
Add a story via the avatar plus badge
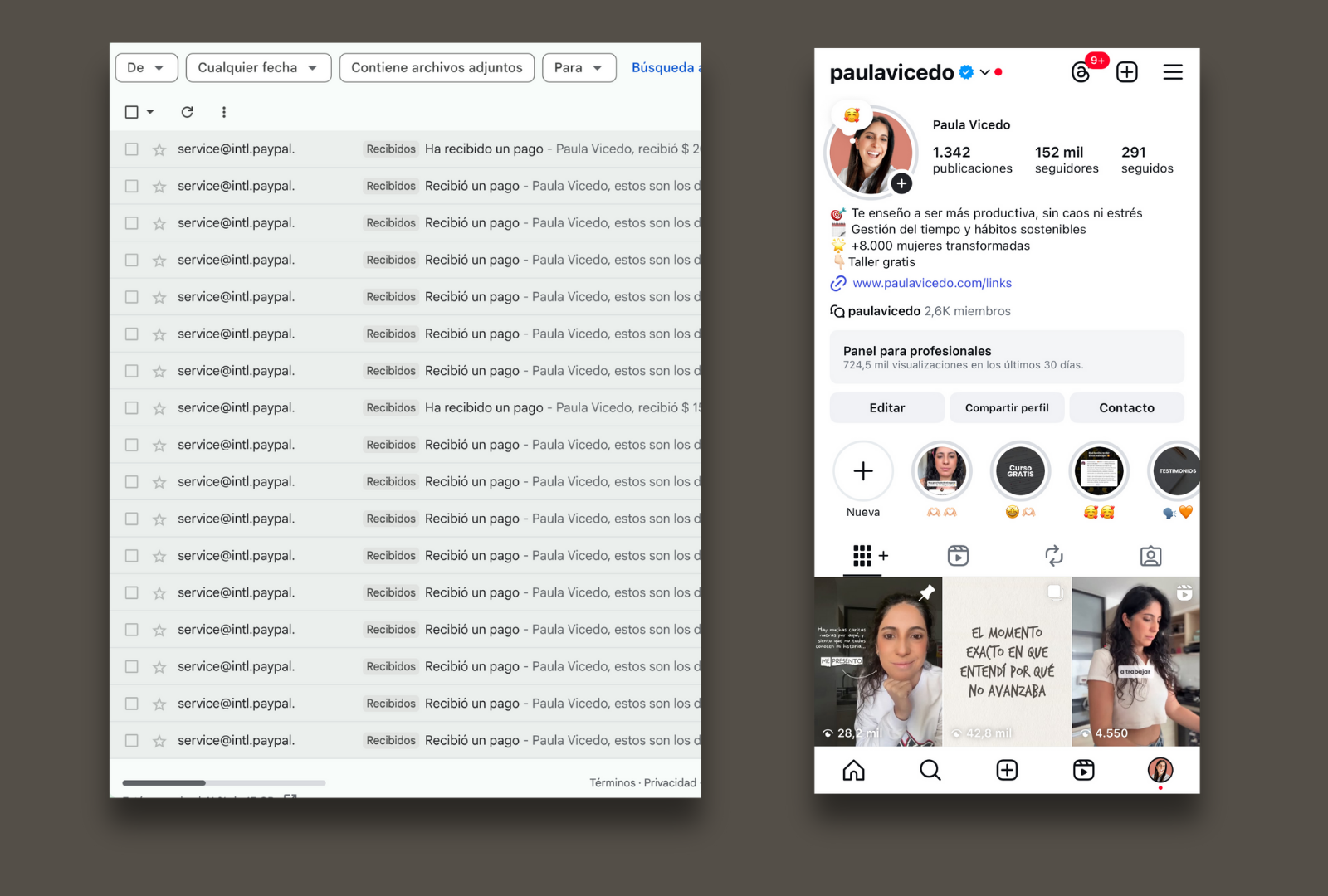901,183
